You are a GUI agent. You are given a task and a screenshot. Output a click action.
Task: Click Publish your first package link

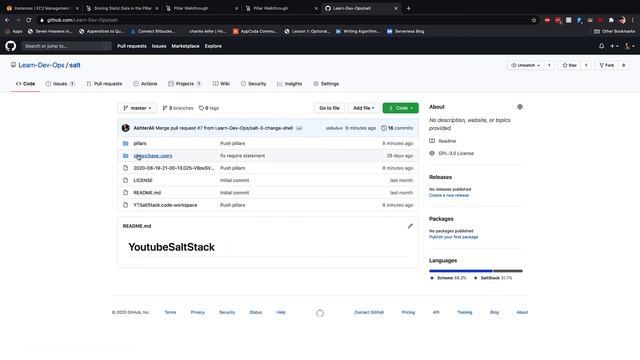click(453, 237)
